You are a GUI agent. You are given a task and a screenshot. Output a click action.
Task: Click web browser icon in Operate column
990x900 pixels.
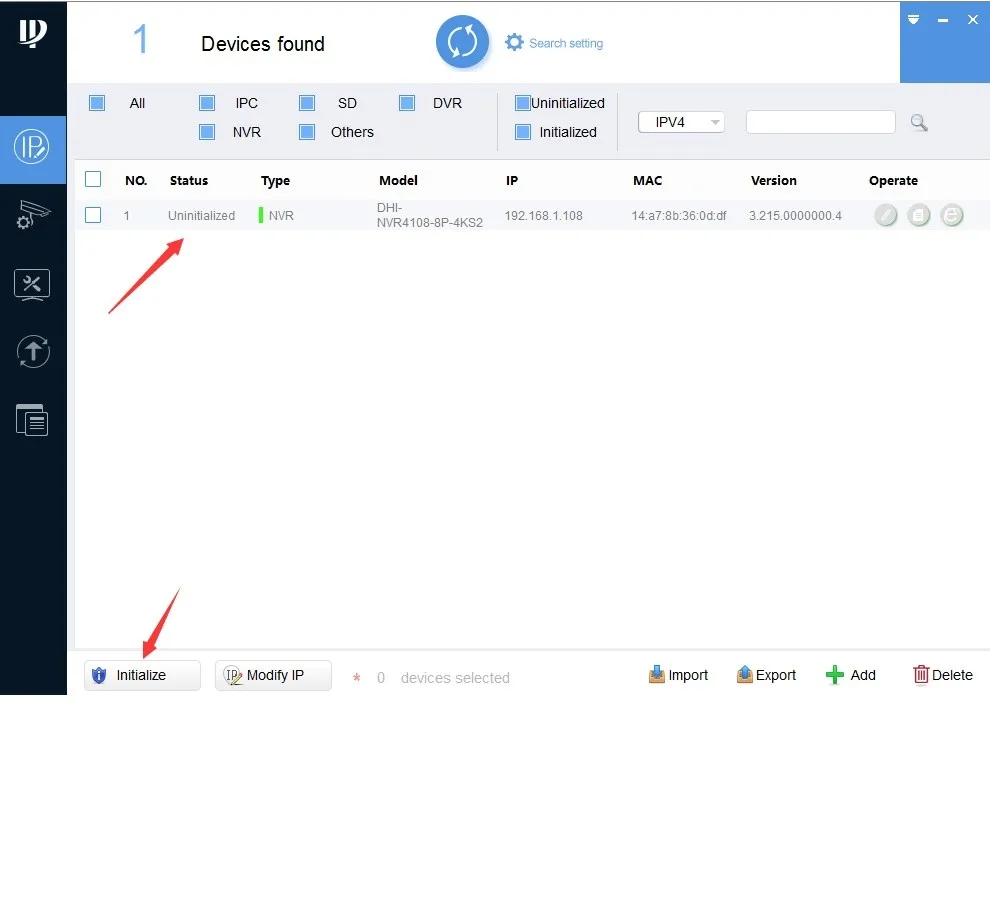951,215
